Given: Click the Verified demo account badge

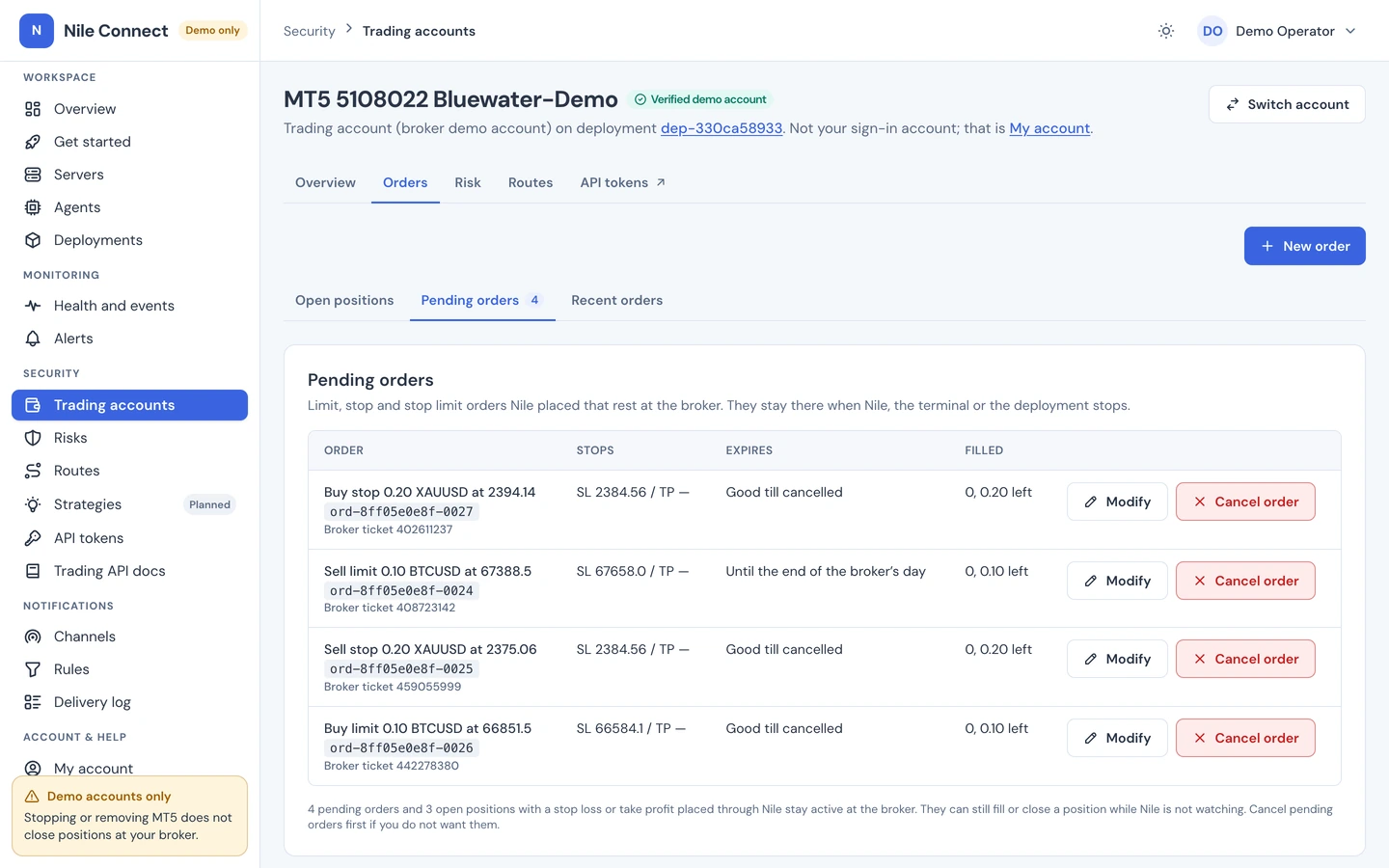Looking at the screenshot, I should coord(700,99).
